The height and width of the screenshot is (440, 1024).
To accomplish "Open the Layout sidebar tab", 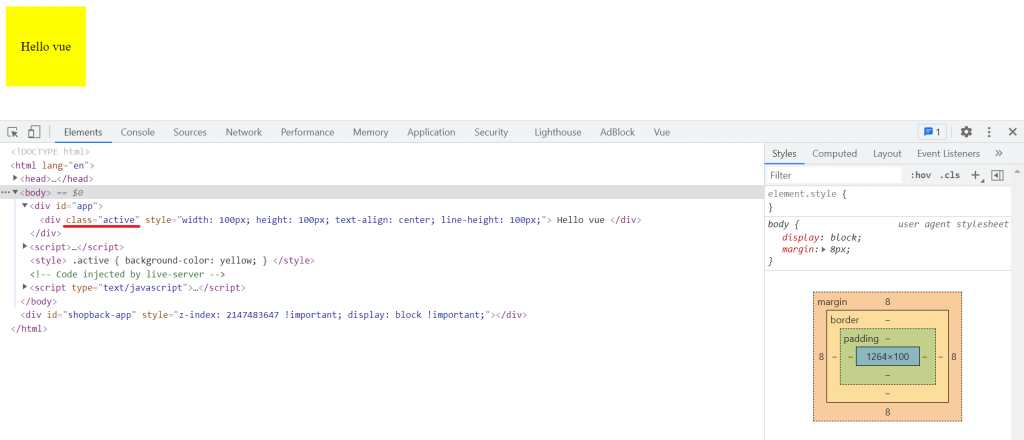I will click(x=888, y=153).
